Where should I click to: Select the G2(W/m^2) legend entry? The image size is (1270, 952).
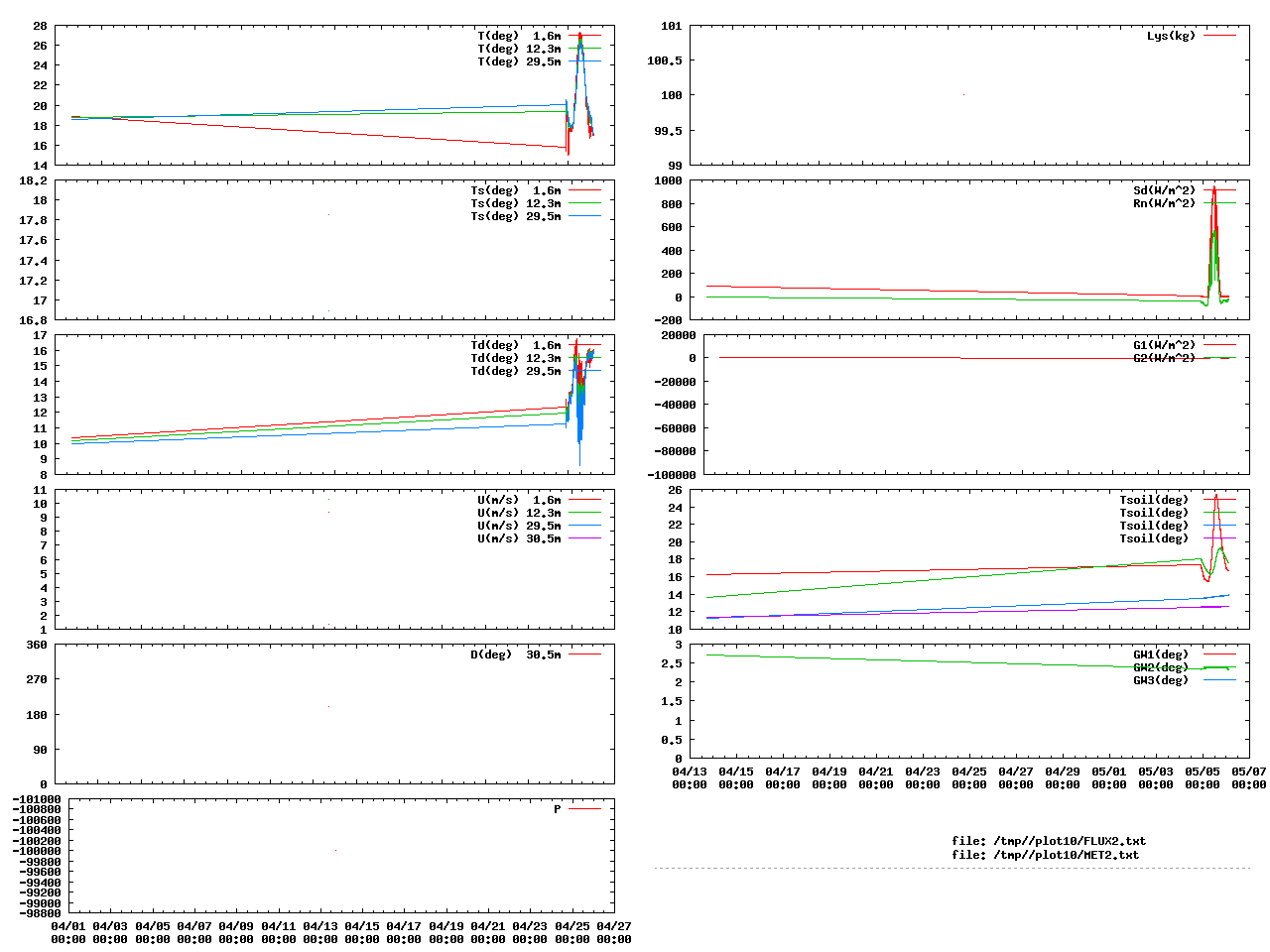pyautogui.click(x=1165, y=358)
